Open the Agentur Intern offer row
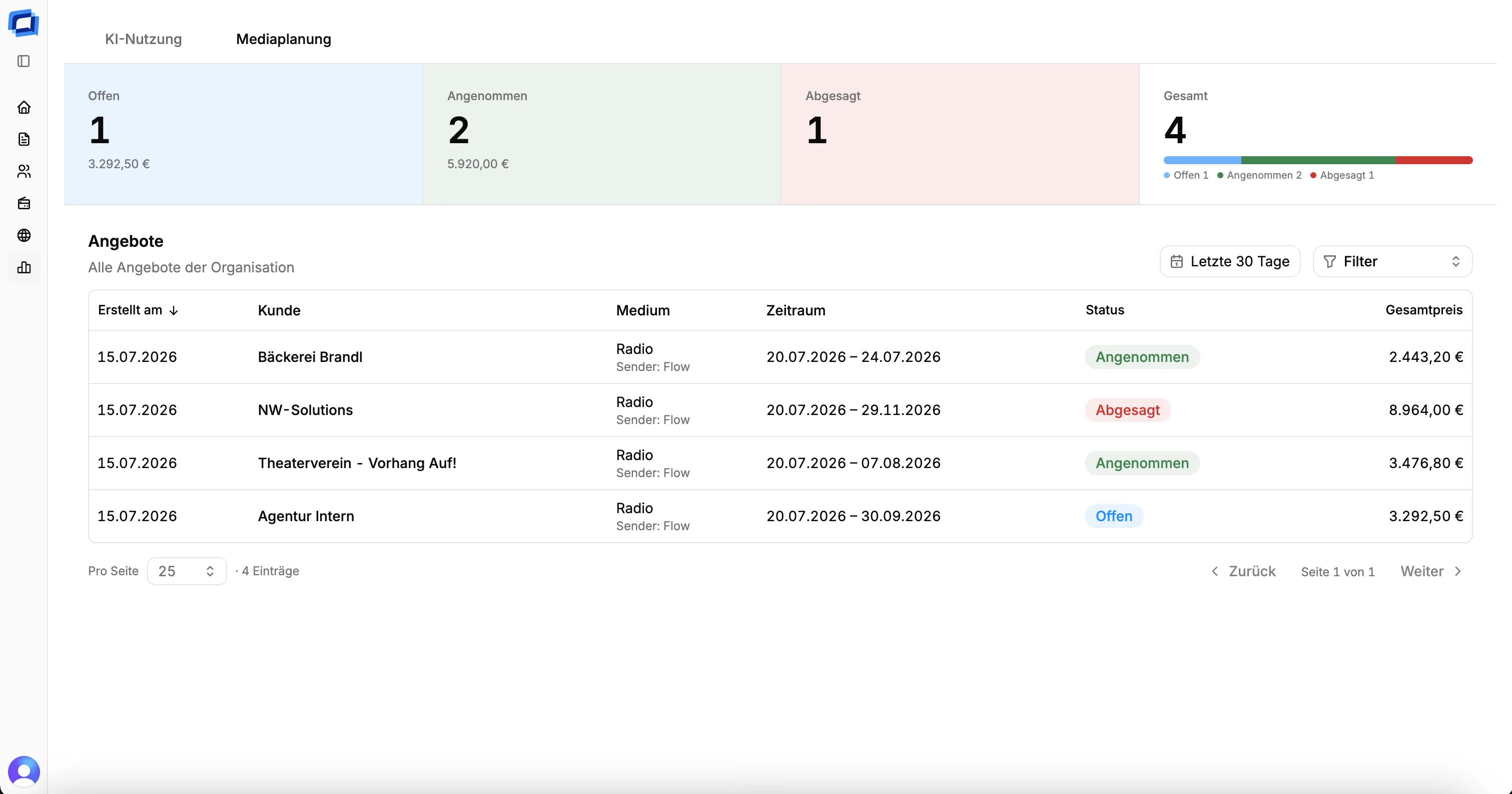 pos(780,516)
